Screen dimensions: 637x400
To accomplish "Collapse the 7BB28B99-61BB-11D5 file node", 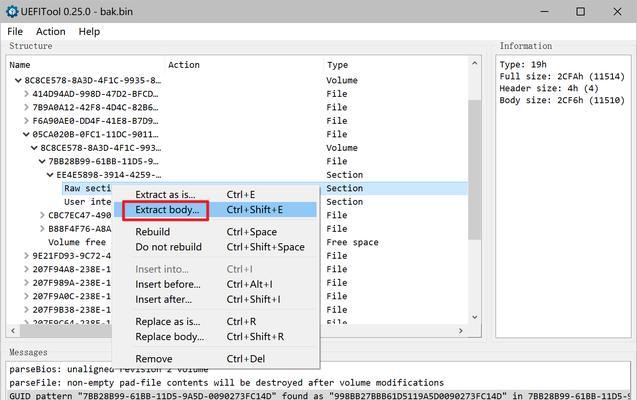I will tap(42, 161).
